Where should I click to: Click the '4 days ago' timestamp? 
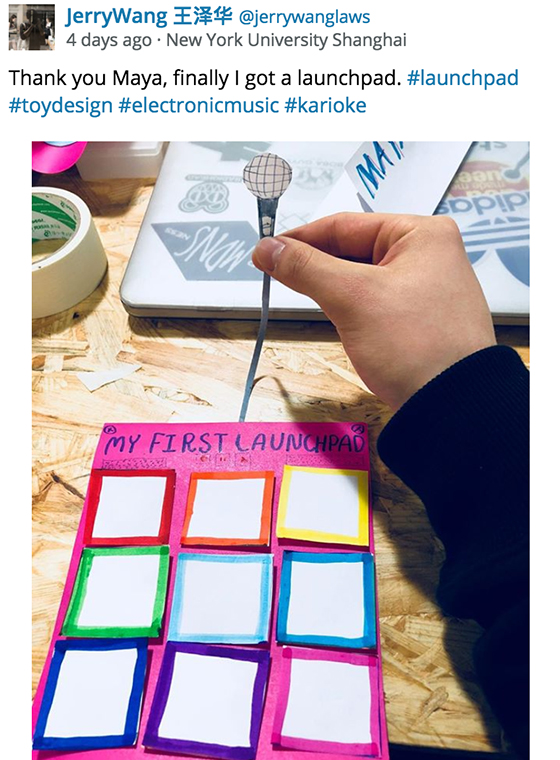pos(109,40)
